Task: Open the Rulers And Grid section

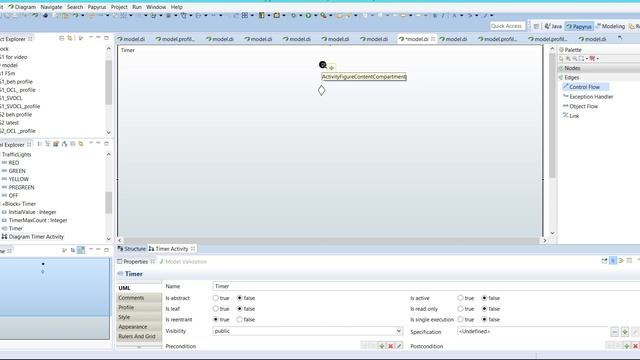Action: click(139, 336)
